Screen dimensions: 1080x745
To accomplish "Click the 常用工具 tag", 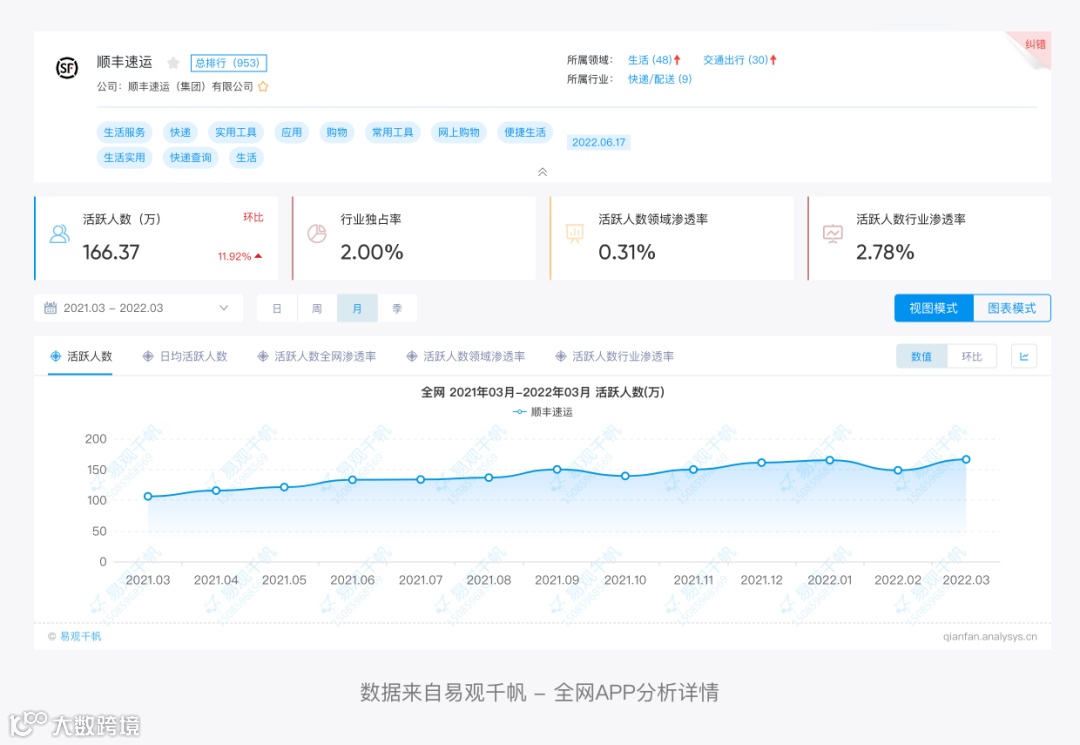I will click(x=393, y=132).
